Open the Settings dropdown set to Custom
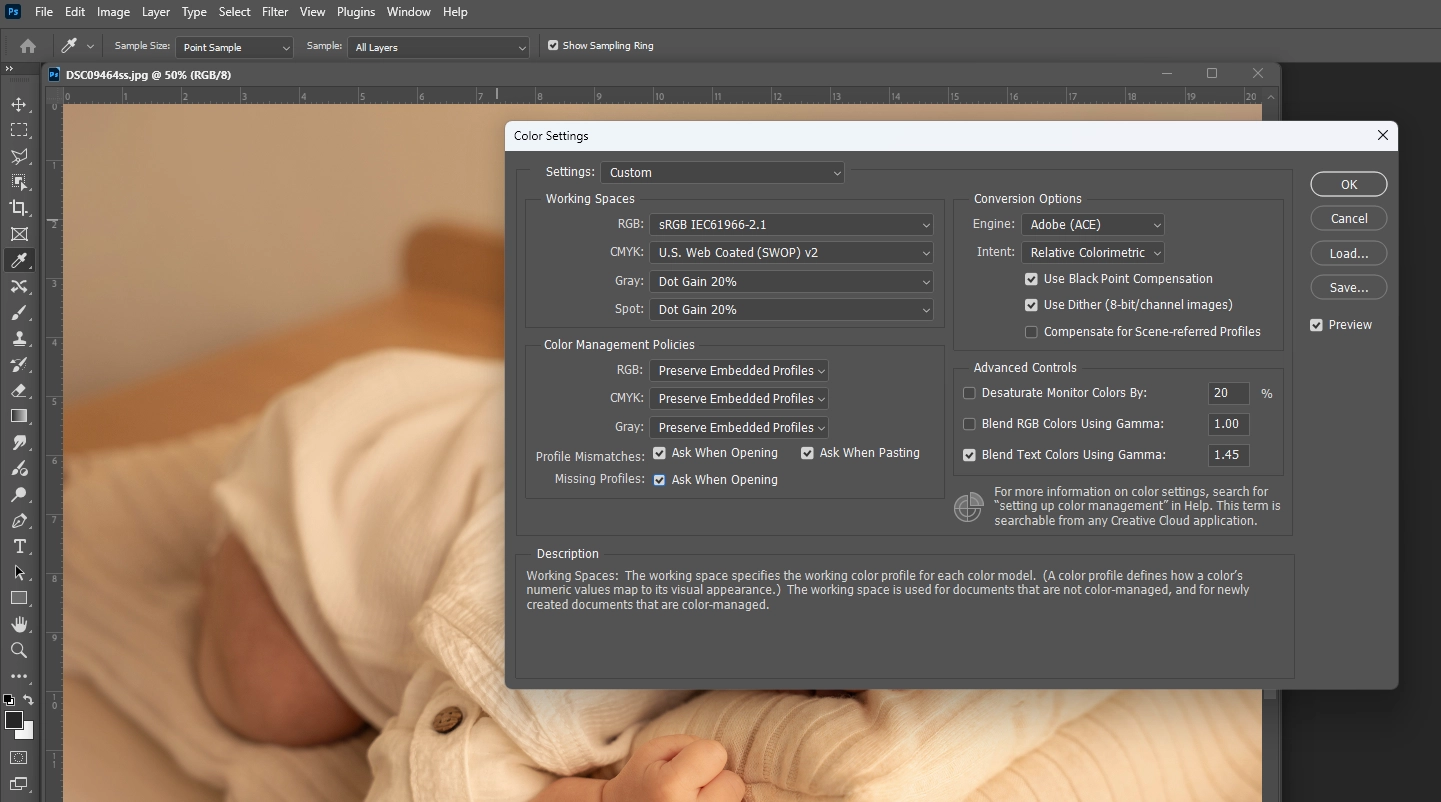Screen dimensions: 1441x802 [x=722, y=173]
